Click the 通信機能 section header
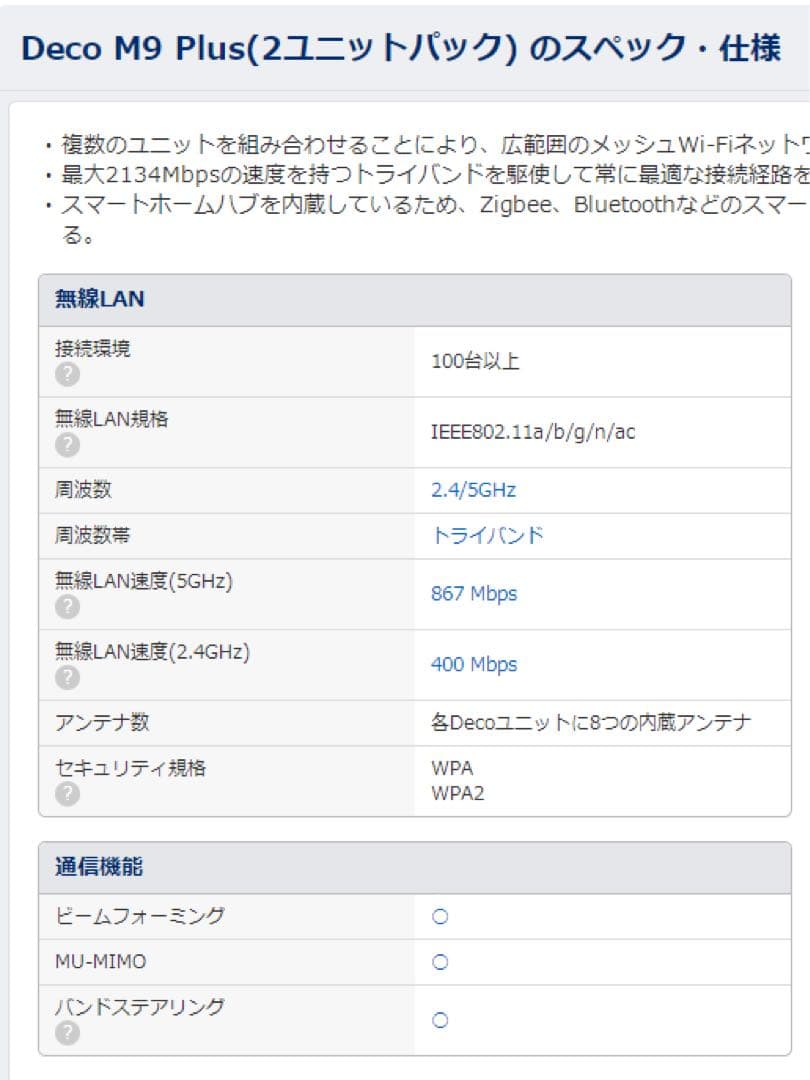The image size is (810, 1080). click(415, 867)
